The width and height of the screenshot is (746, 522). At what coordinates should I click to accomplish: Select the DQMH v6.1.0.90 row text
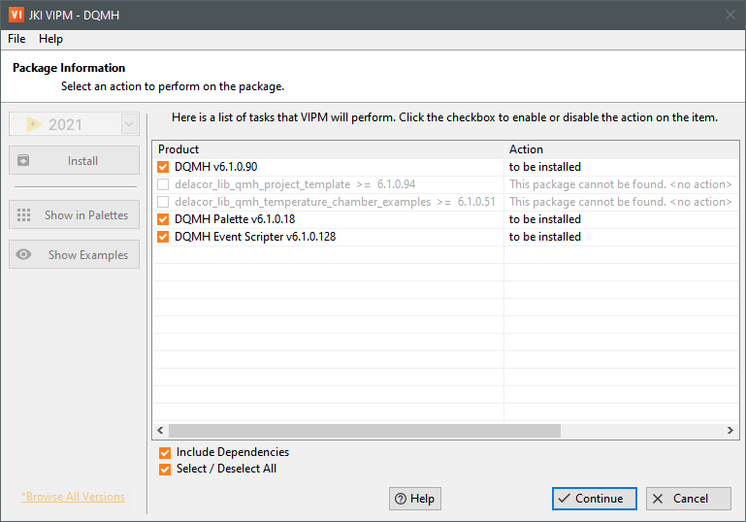(x=216, y=167)
